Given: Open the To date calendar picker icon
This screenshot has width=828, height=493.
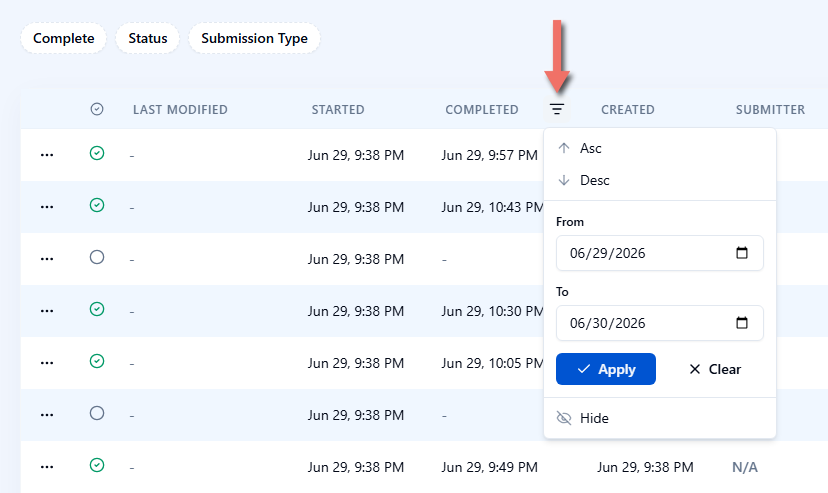Looking at the screenshot, I should pyautogui.click(x=742, y=323).
